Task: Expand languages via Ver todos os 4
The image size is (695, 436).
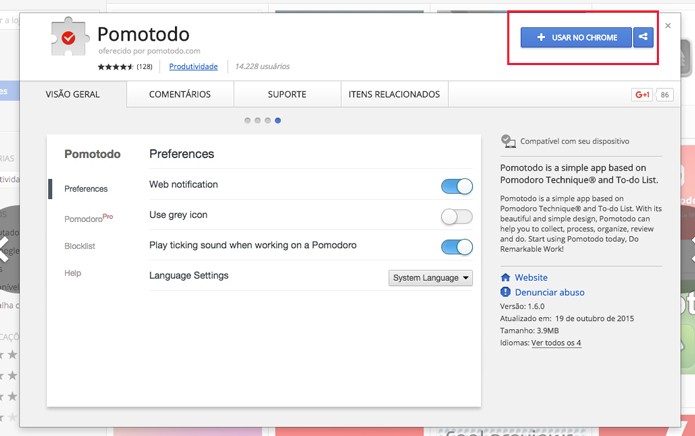Action: pyautogui.click(x=556, y=343)
